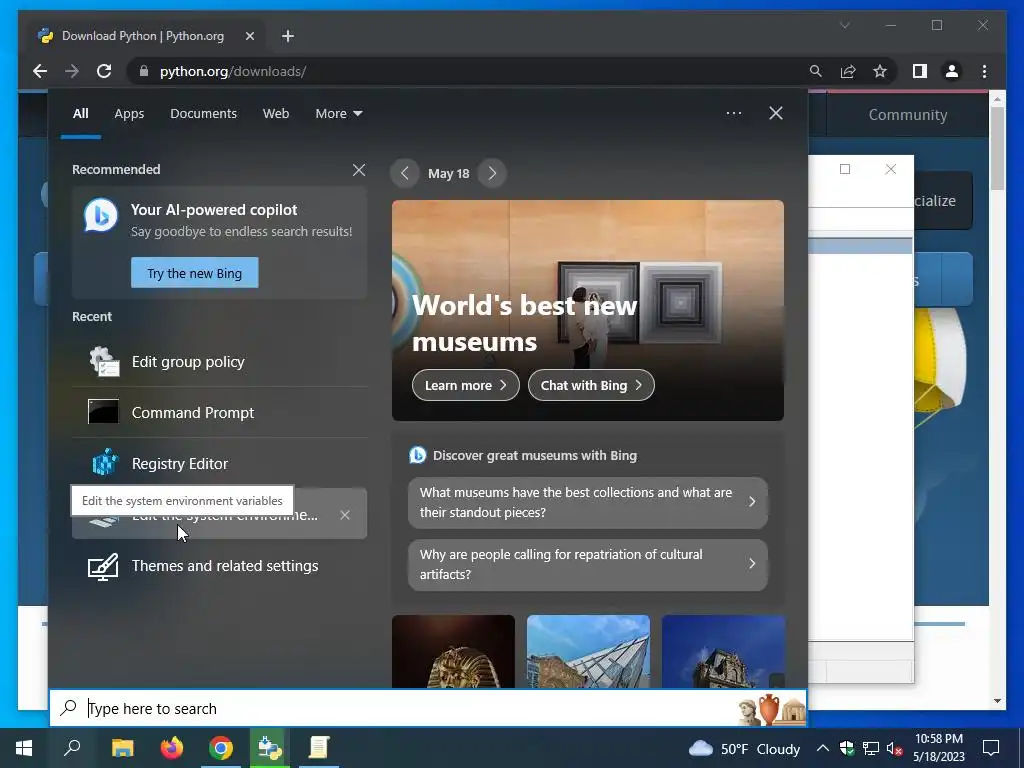Open the glass pyramid thumbnail
Screen dimensions: 1024x768
coord(588,651)
